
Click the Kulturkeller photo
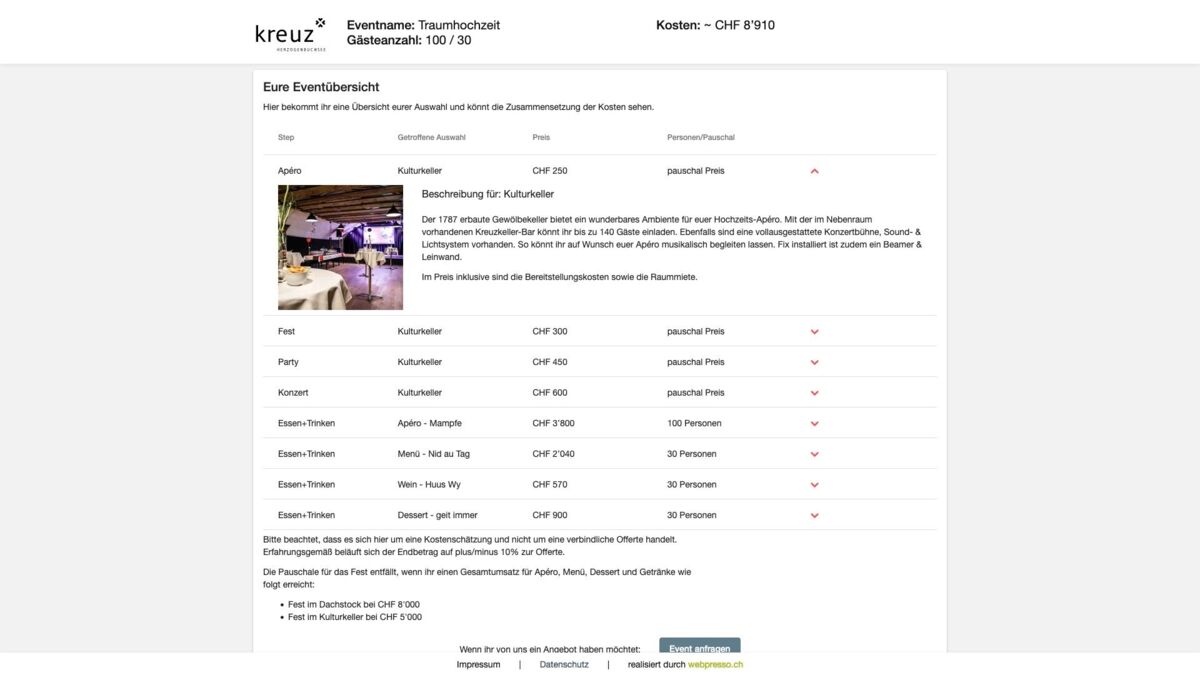point(340,246)
